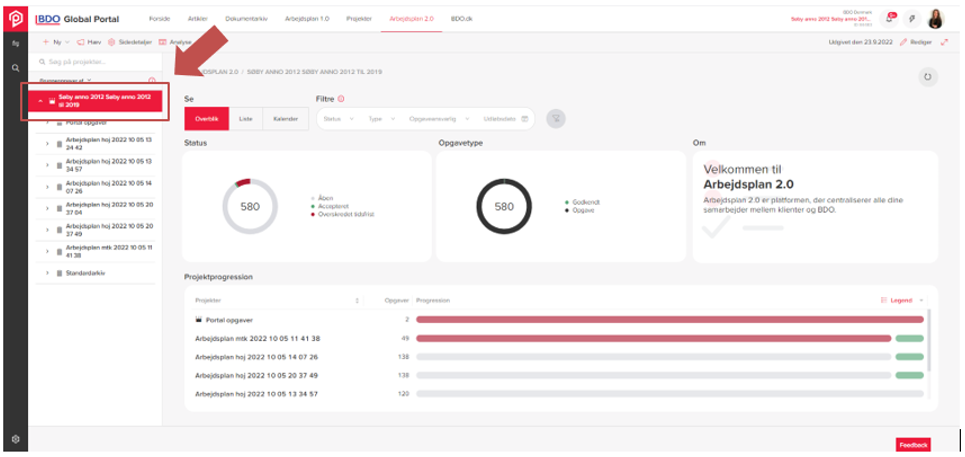Click the Søg på projekter search field

tap(95, 62)
